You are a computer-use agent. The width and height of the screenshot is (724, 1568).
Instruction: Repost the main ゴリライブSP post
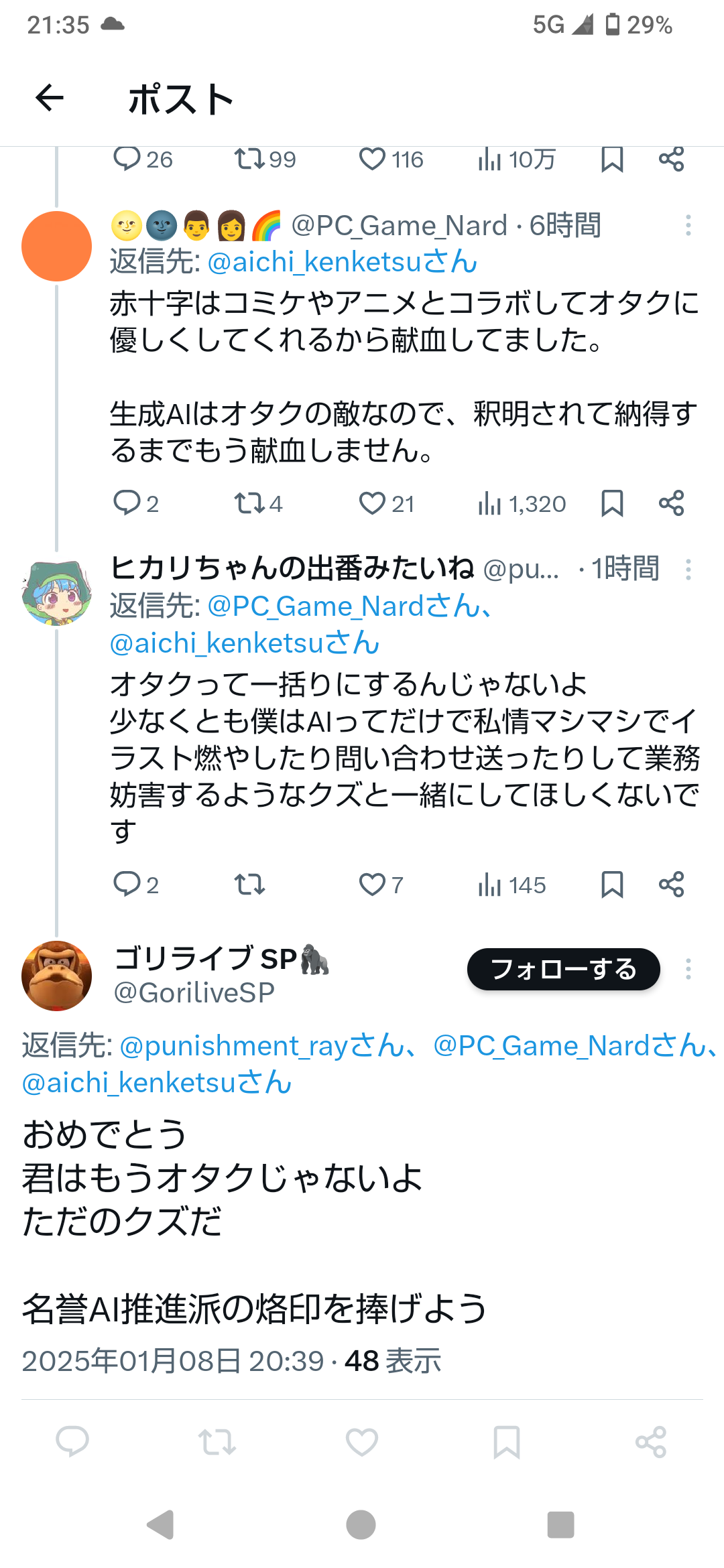click(217, 1441)
